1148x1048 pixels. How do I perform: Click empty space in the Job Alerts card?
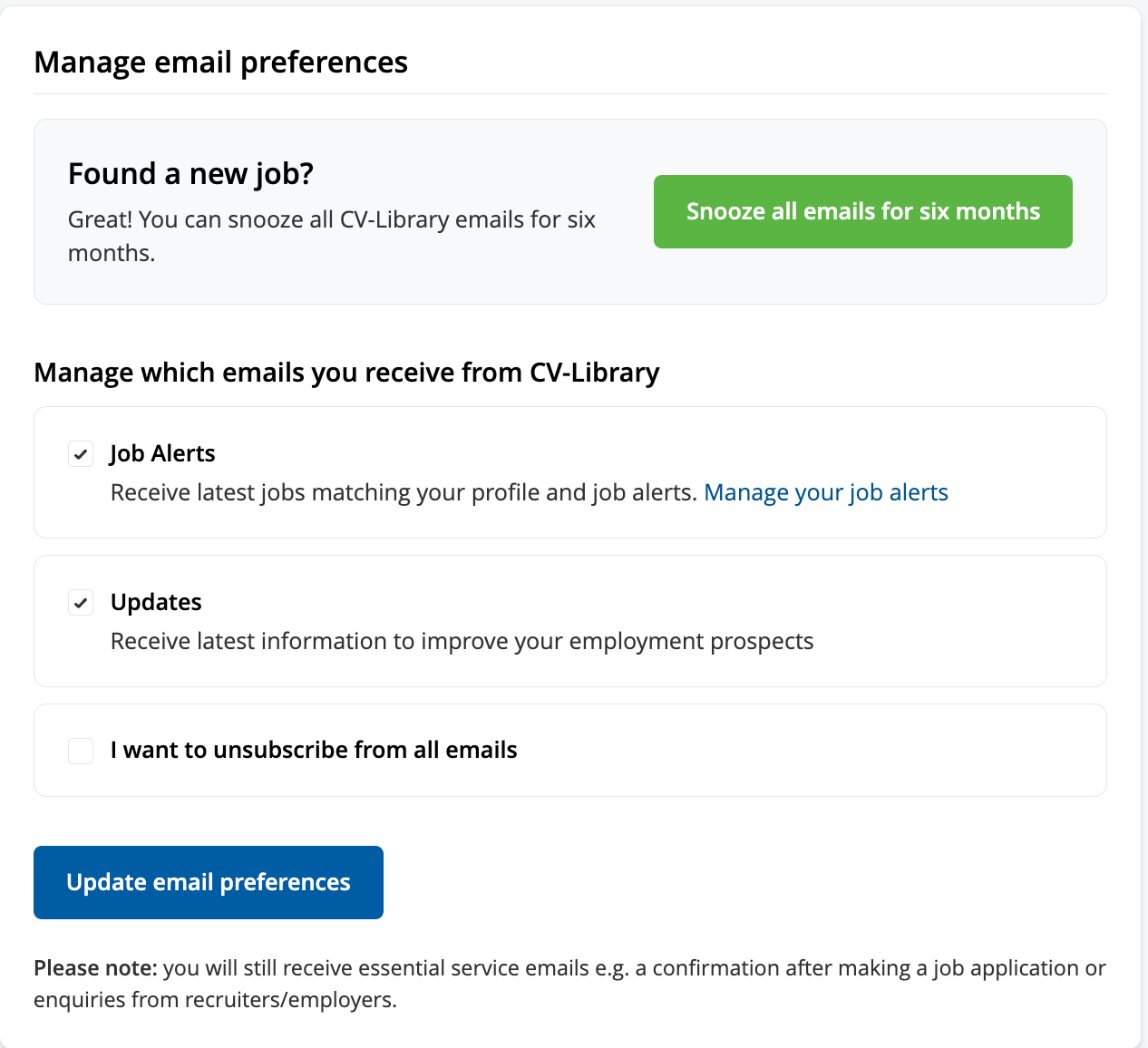[x=1025, y=453]
